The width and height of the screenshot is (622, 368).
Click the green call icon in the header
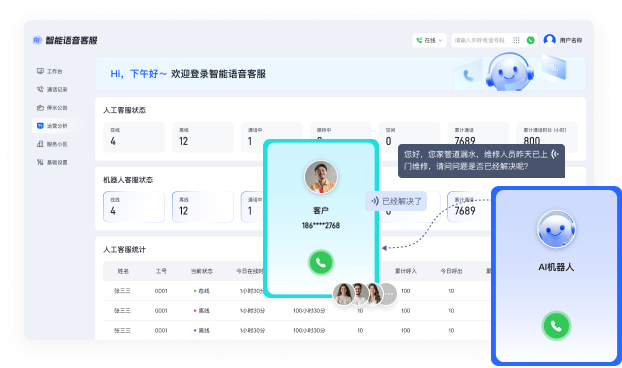(x=530, y=40)
